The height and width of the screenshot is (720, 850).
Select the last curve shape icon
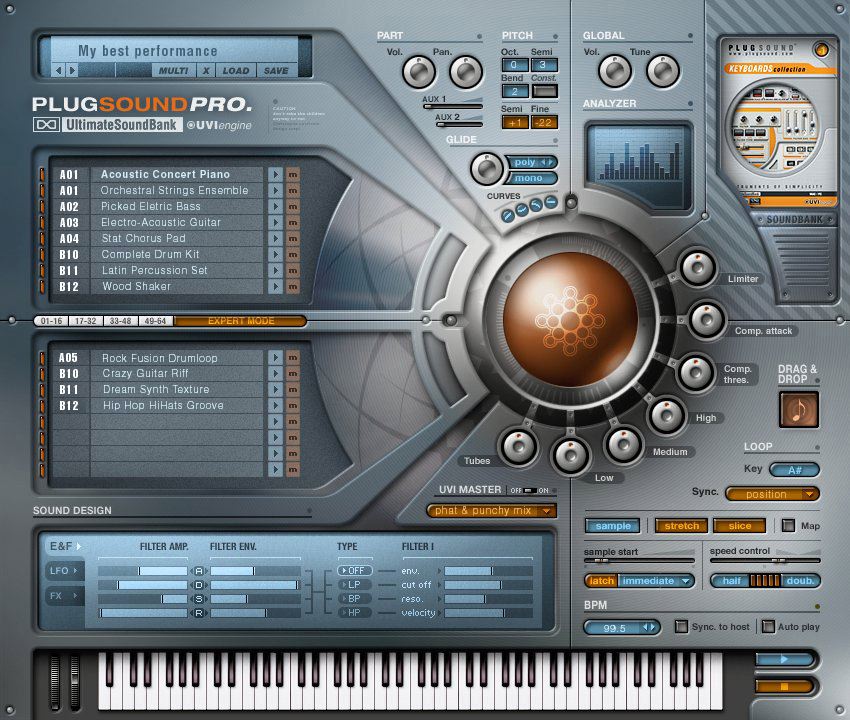(551, 202)
